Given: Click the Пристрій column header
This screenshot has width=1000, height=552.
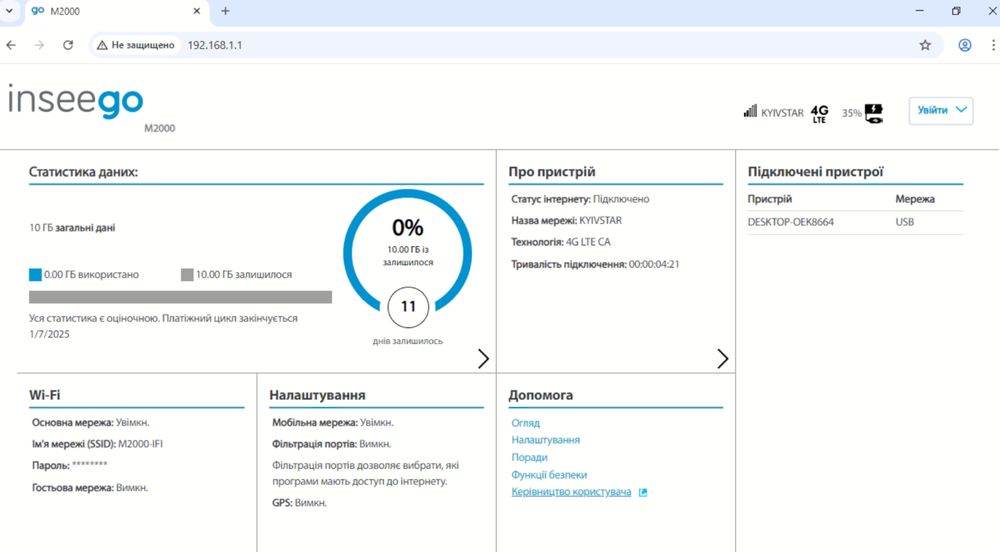Looking at the screenshot, I should coord(770,199).
